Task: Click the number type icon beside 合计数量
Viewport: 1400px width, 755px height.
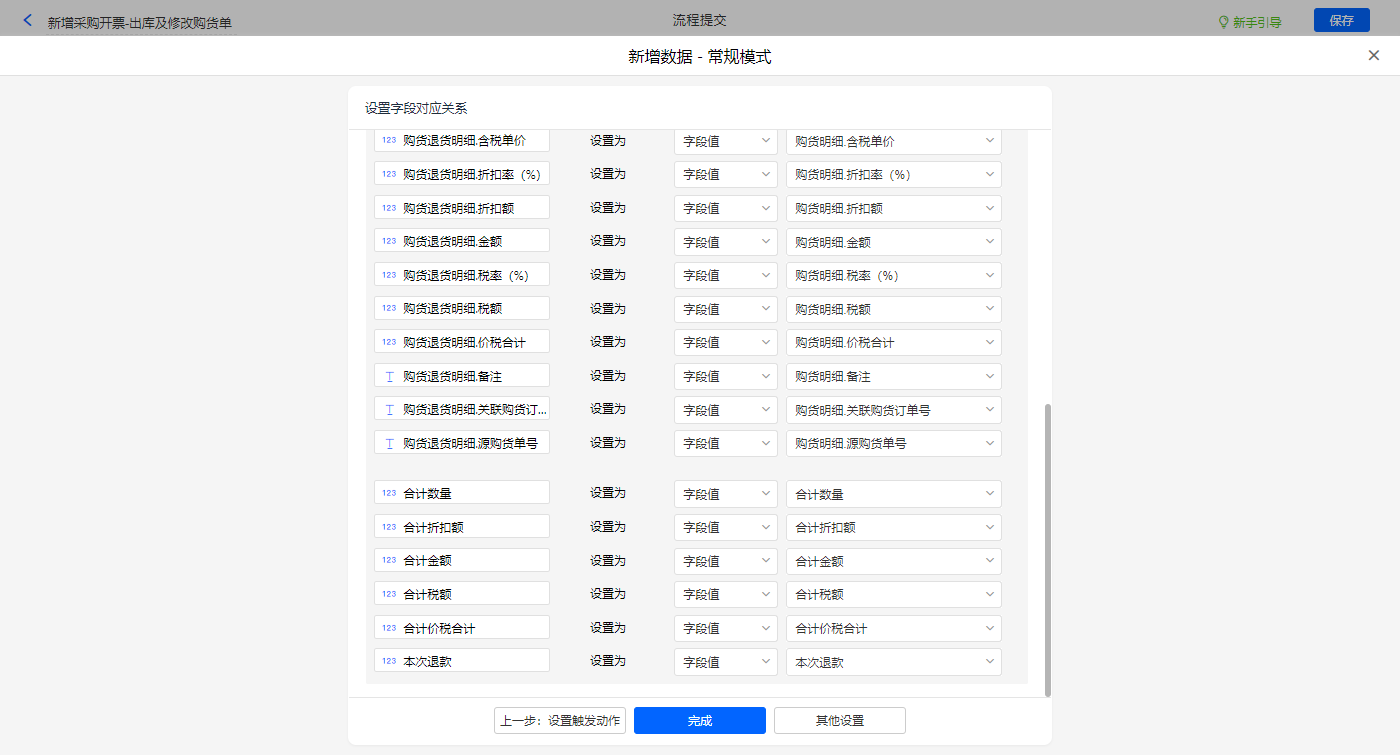Action: coord(389,493)
